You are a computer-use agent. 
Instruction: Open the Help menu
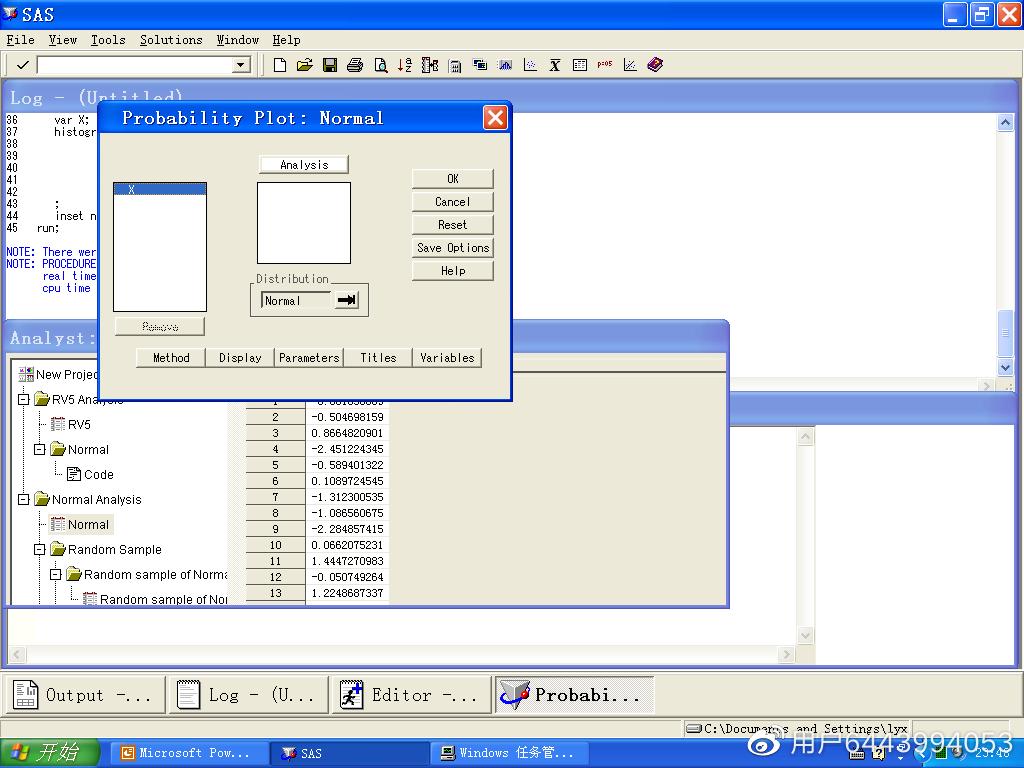pos(286,40)
